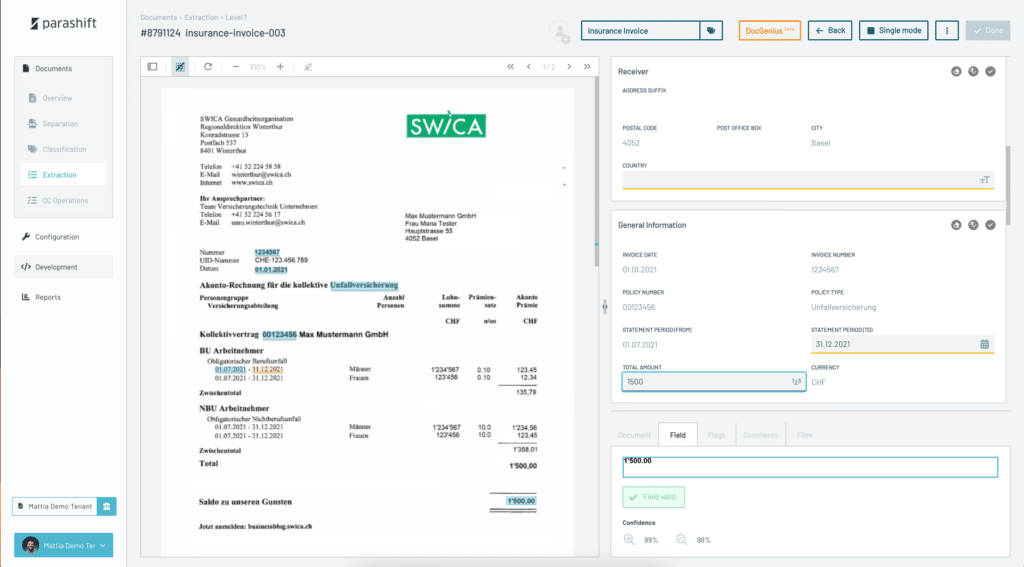This screenshot has width=1024, height=567.
Task: Switch to the Flags tab
Action: click(716, 435)
